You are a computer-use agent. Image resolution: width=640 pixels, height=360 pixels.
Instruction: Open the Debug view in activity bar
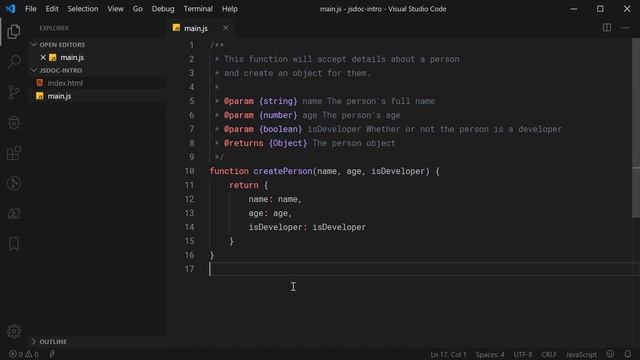click(14, 122)
